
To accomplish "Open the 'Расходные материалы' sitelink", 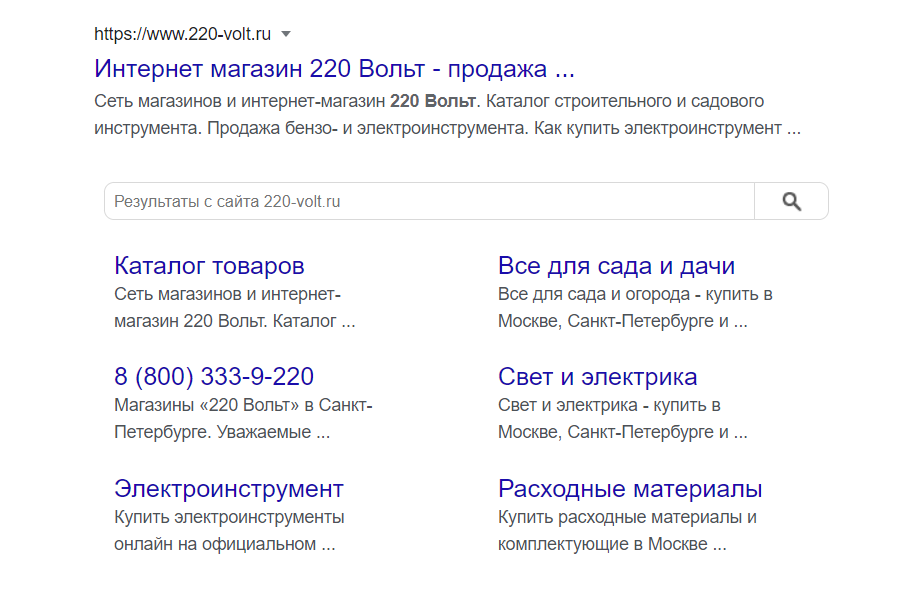I will pyautogui.click(x=630, y=488).
